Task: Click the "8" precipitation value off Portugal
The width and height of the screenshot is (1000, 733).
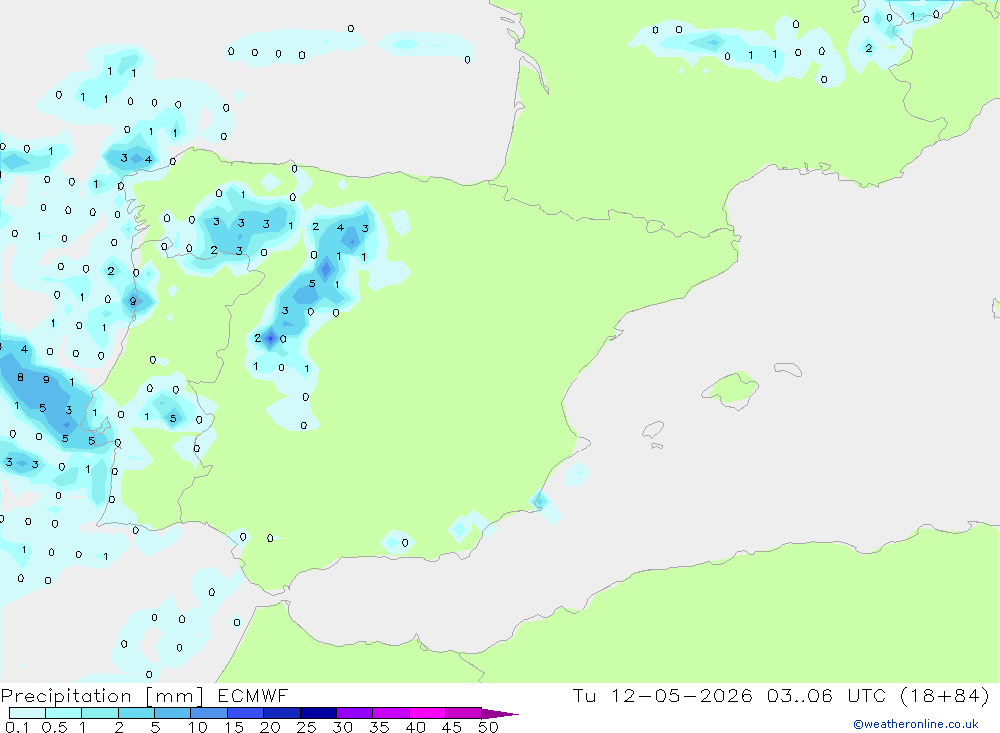Action: [x=20, y=377]
